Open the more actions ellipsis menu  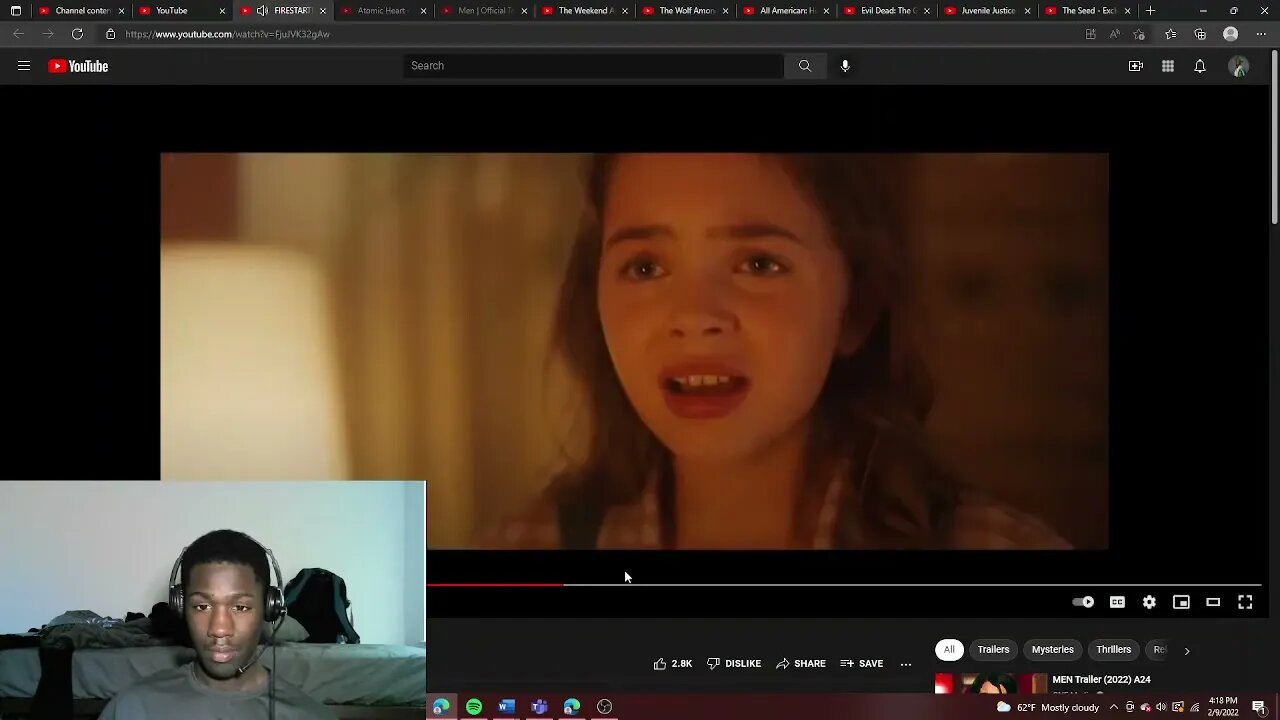coord(906,664)
